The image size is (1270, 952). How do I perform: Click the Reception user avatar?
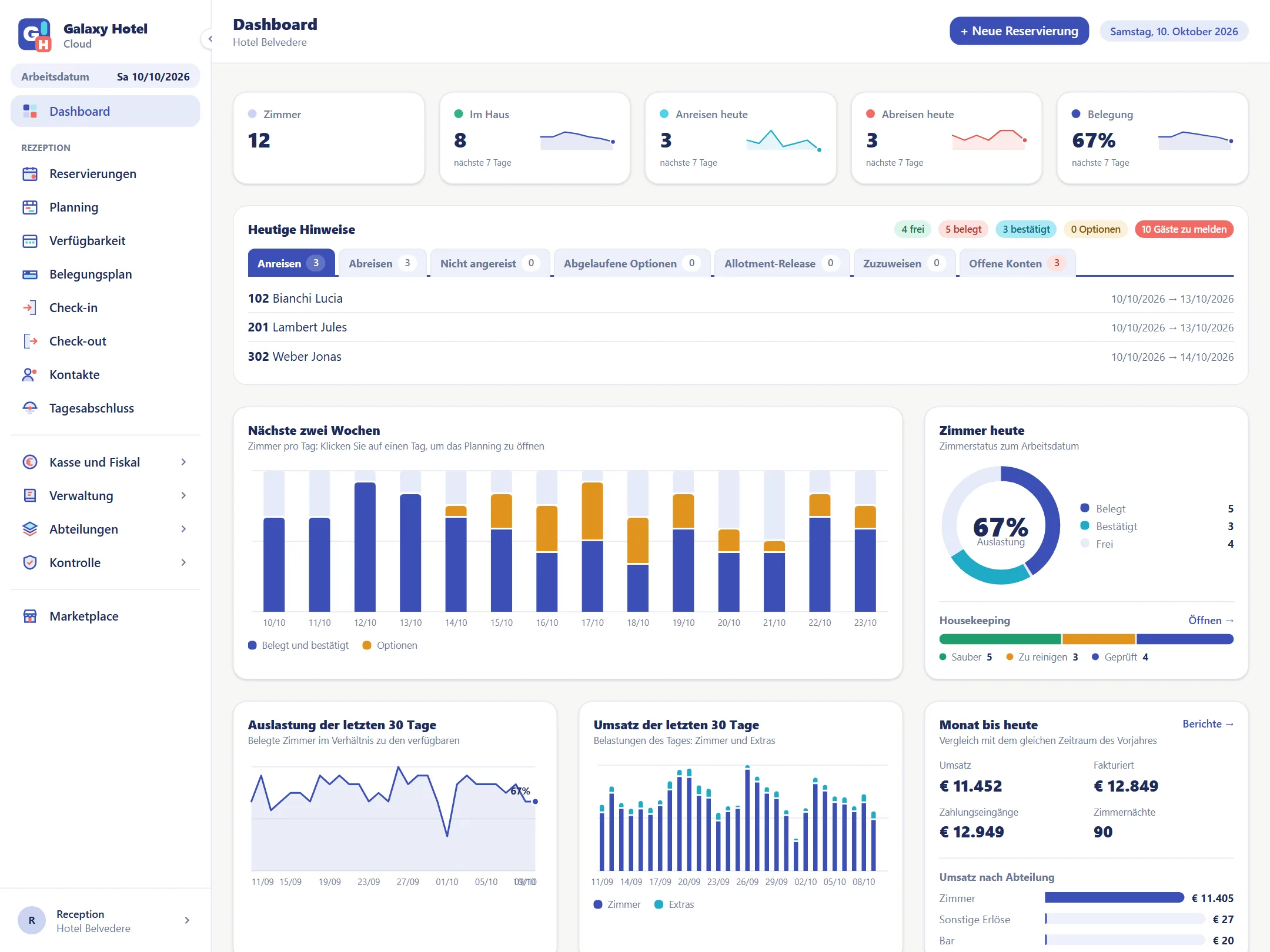pyautogui.click(x=32, y=920)
